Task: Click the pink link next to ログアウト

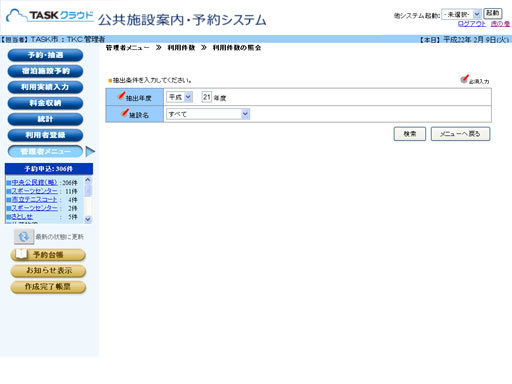Action: point(500,24)
